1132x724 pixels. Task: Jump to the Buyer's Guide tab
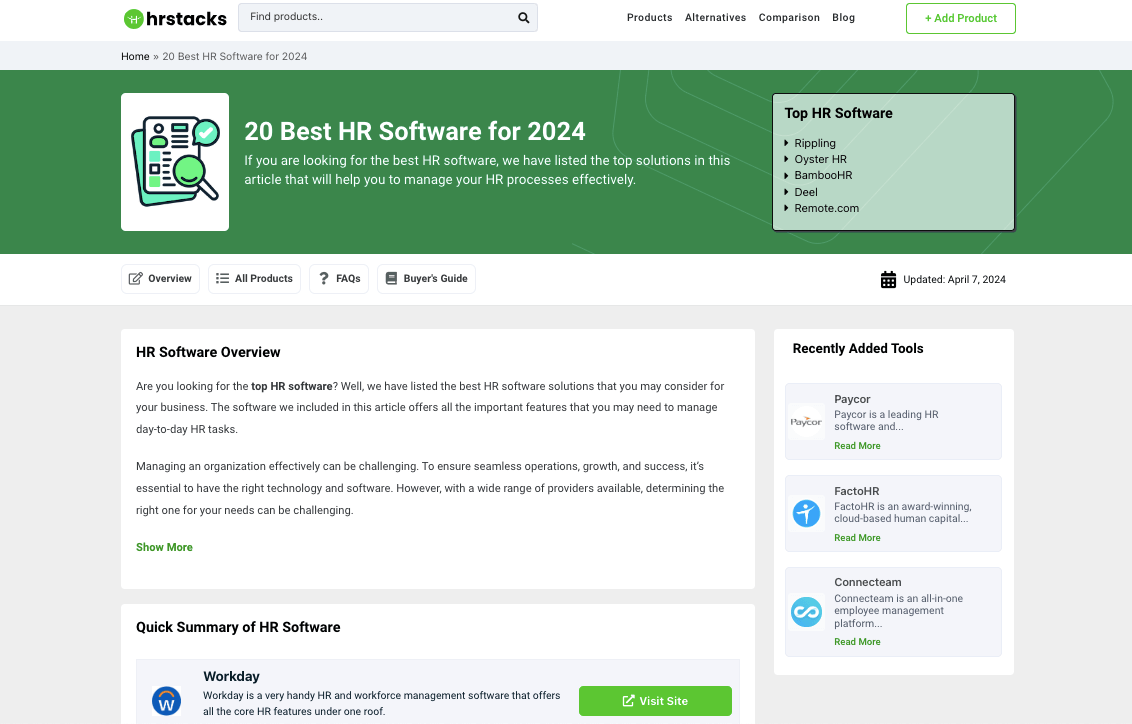tap(426, 279)
